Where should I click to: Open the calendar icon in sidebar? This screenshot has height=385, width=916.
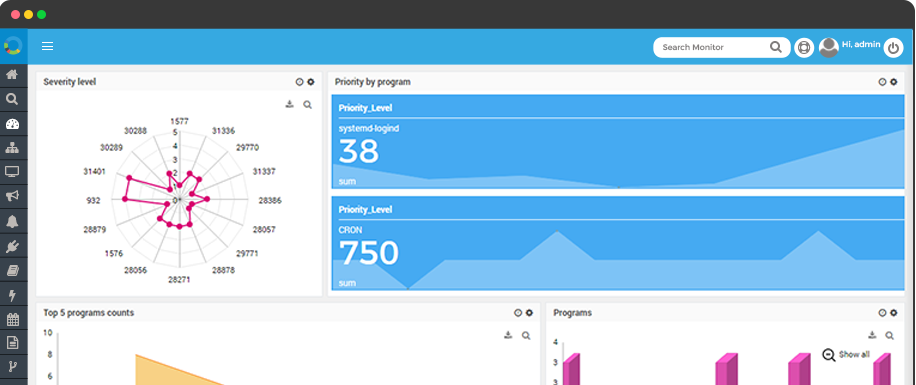(12, 320)
